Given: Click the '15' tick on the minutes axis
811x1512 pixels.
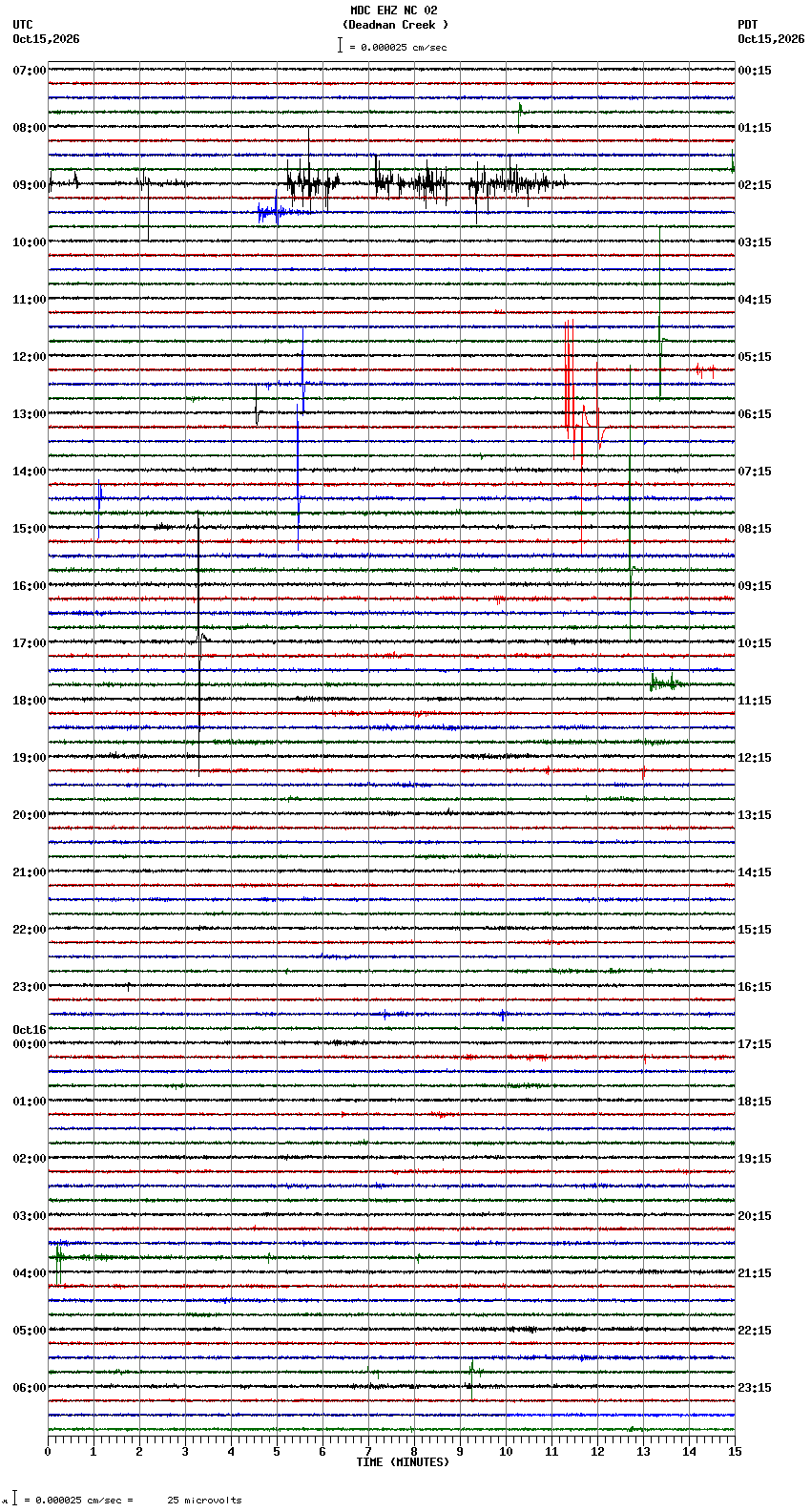Looking at the screenshot, I should (735, 1452).
